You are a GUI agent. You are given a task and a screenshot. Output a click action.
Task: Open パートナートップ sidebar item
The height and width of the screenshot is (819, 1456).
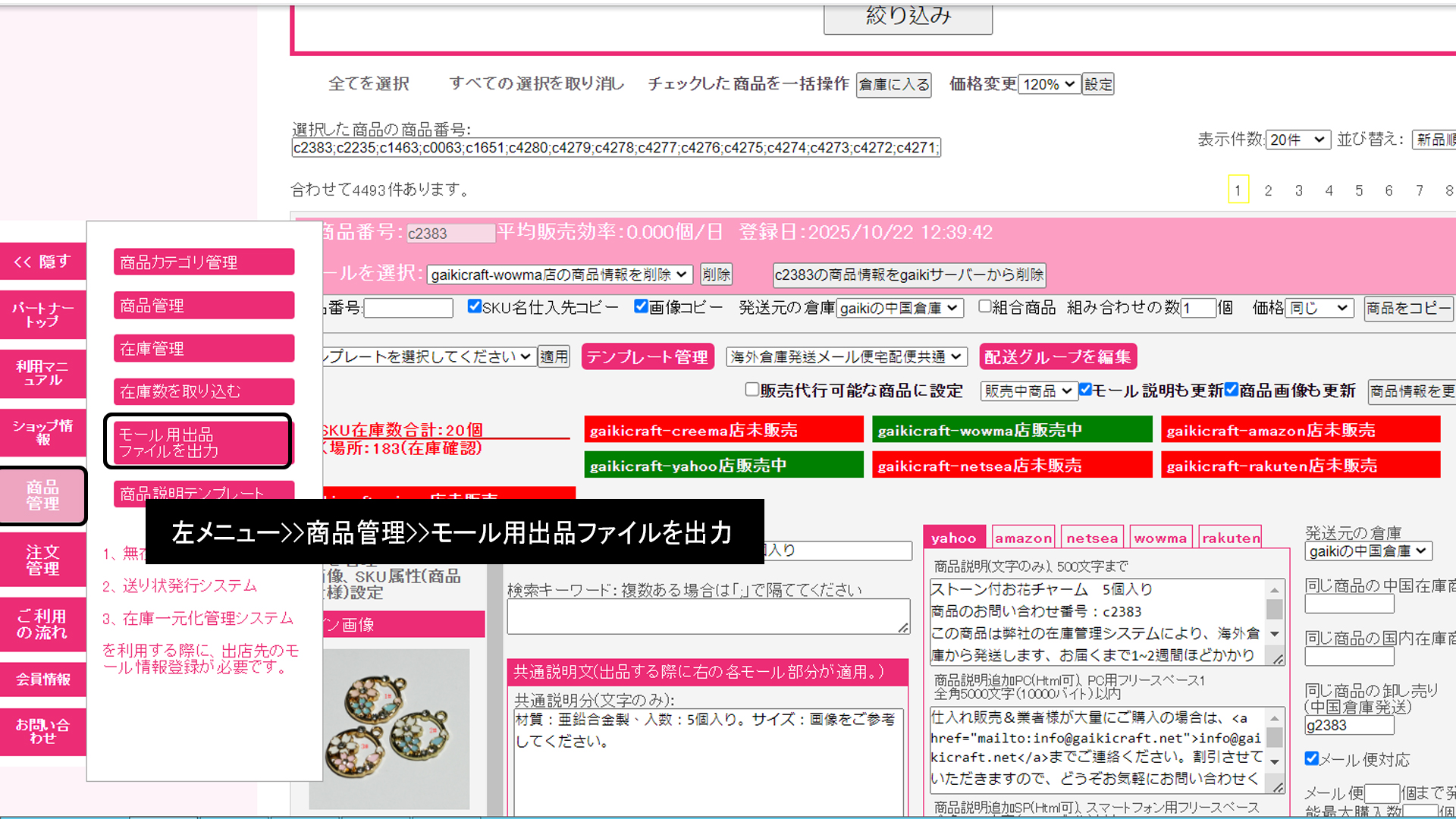(x=42, y=315)
